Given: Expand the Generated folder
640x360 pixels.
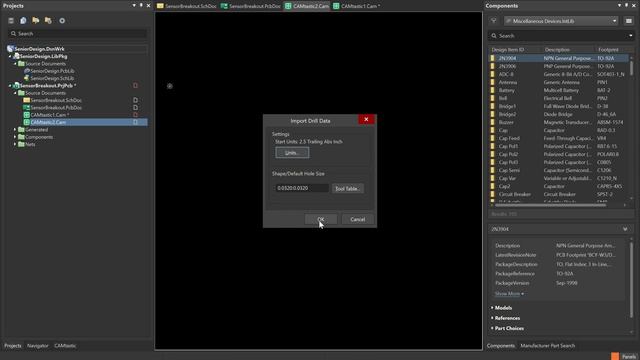Looking at the screenshot, I should [15, 130].
